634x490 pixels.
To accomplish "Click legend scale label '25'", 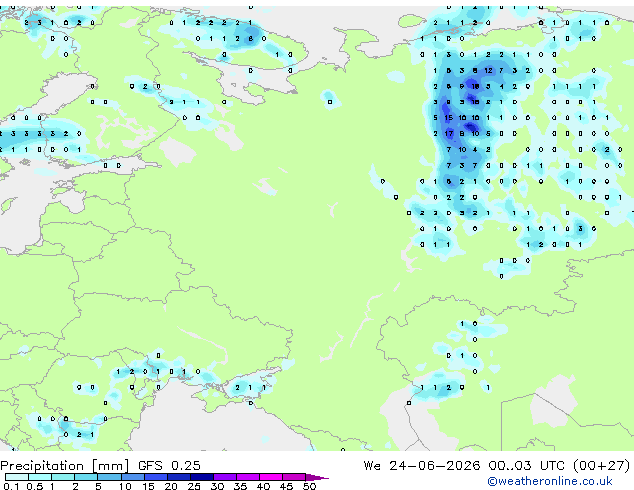I will coord(194,486).
